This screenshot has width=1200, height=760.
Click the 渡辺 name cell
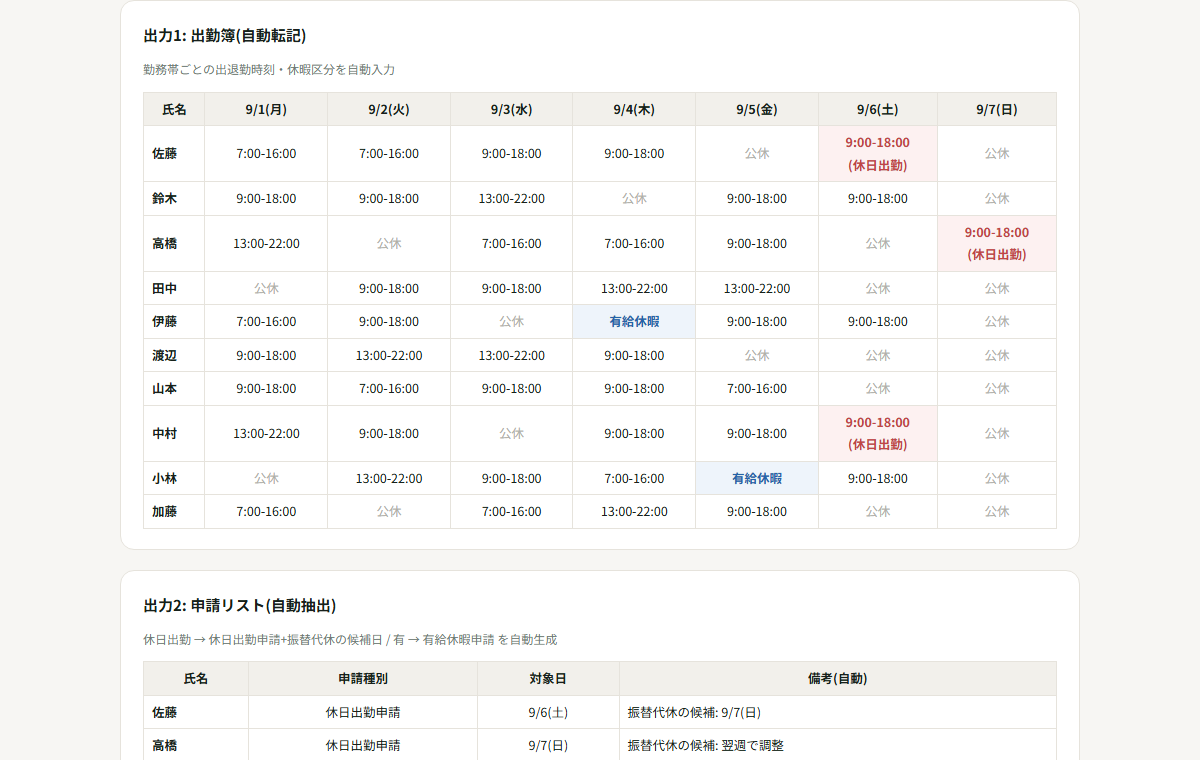pyautogui.click(x=174, y=356)
